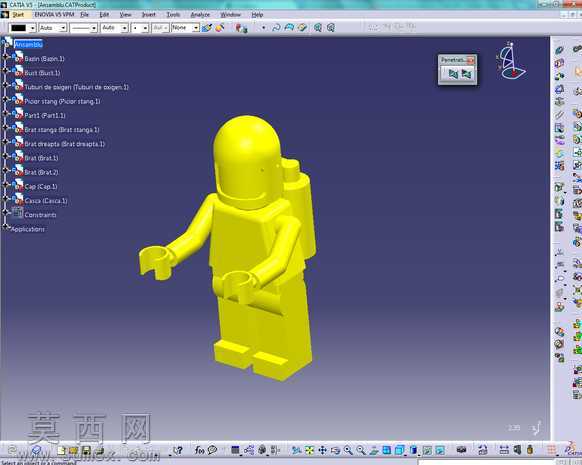This screenshot has height=465, width=582.
Task: Expand the Bust (Bust.1) tree node
Action: pyautogui.click(x=5, y=71)
